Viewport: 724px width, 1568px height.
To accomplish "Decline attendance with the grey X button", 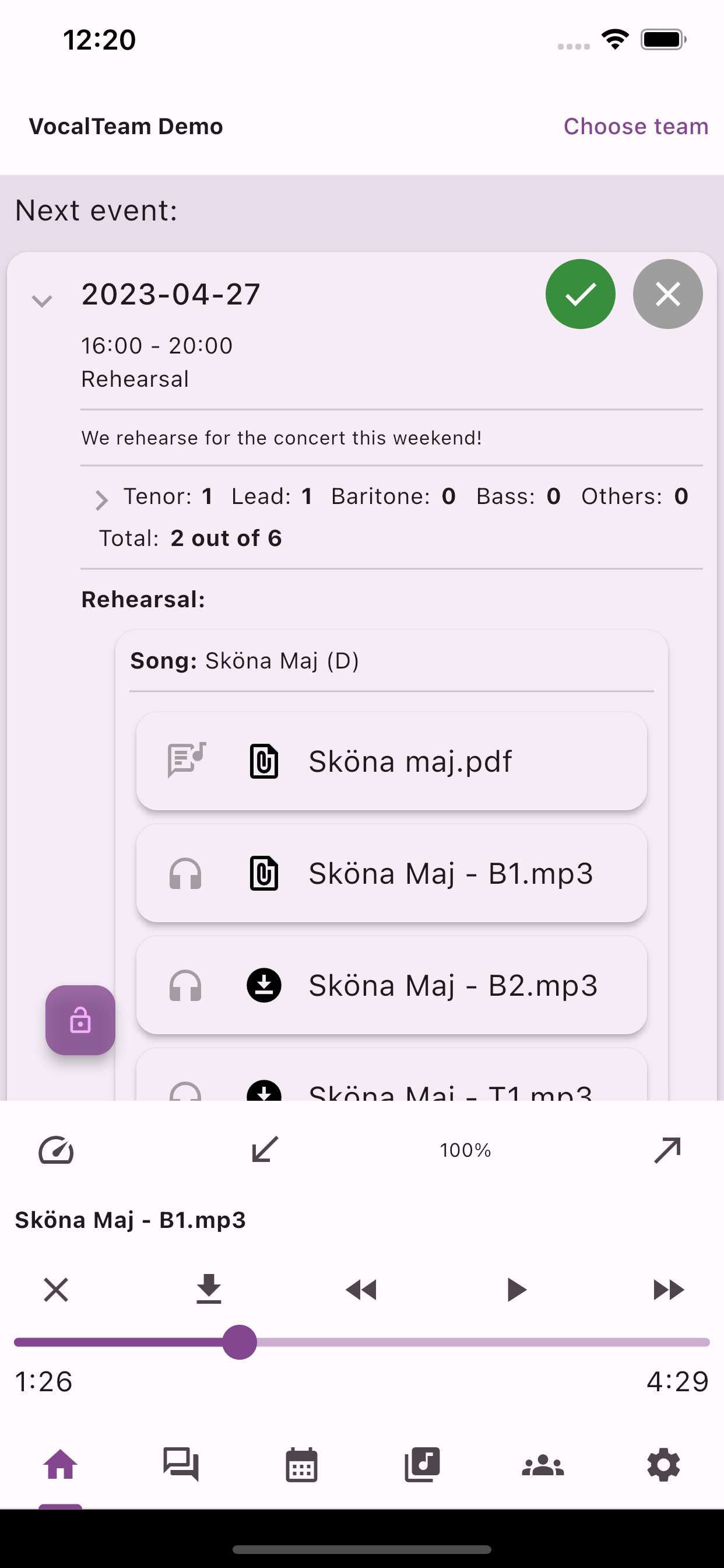I will click(668, 294).
